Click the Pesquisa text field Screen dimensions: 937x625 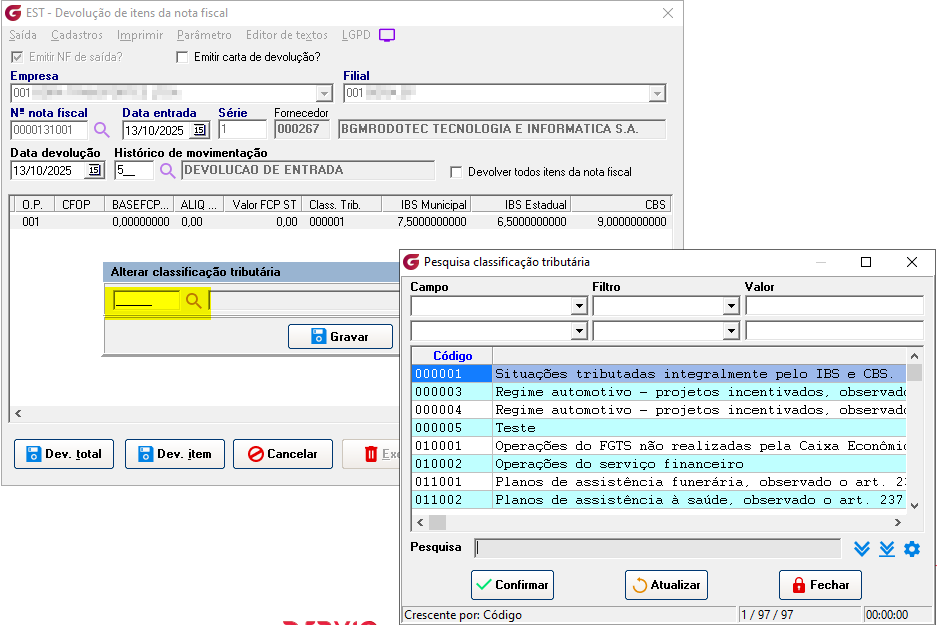click(658, 548)
